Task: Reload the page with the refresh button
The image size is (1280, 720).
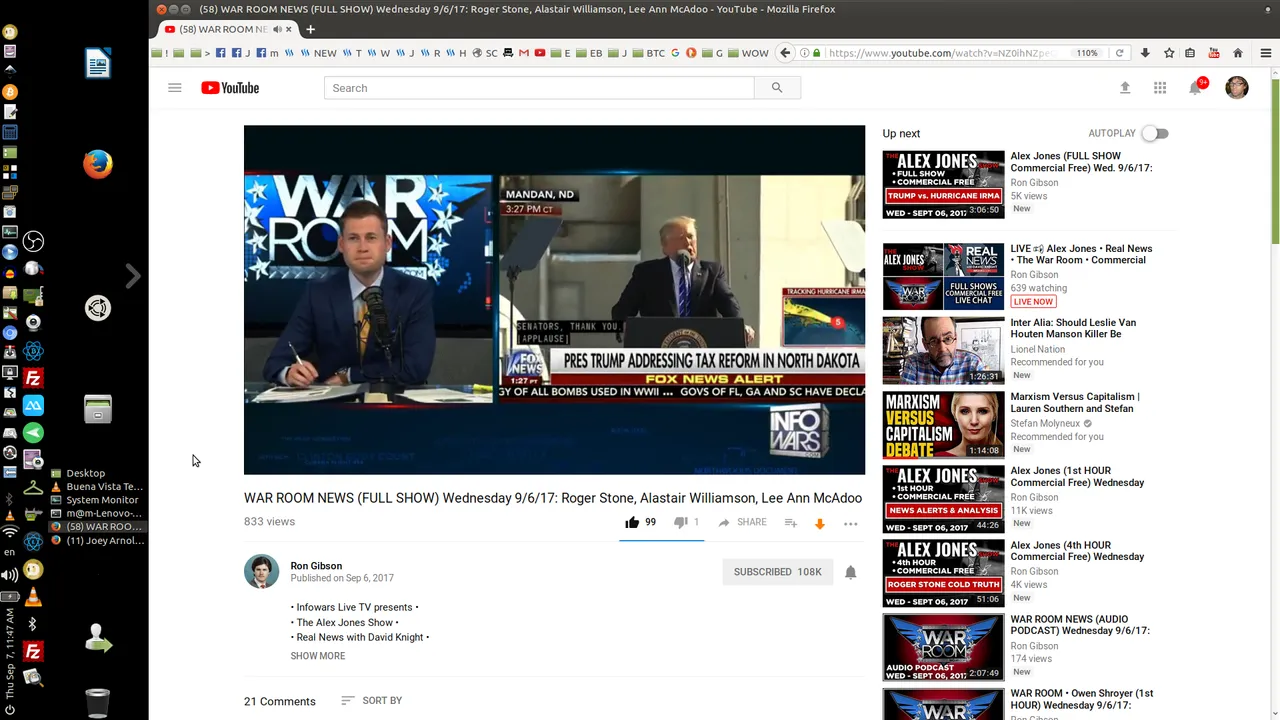Action: coord(1119,53)
